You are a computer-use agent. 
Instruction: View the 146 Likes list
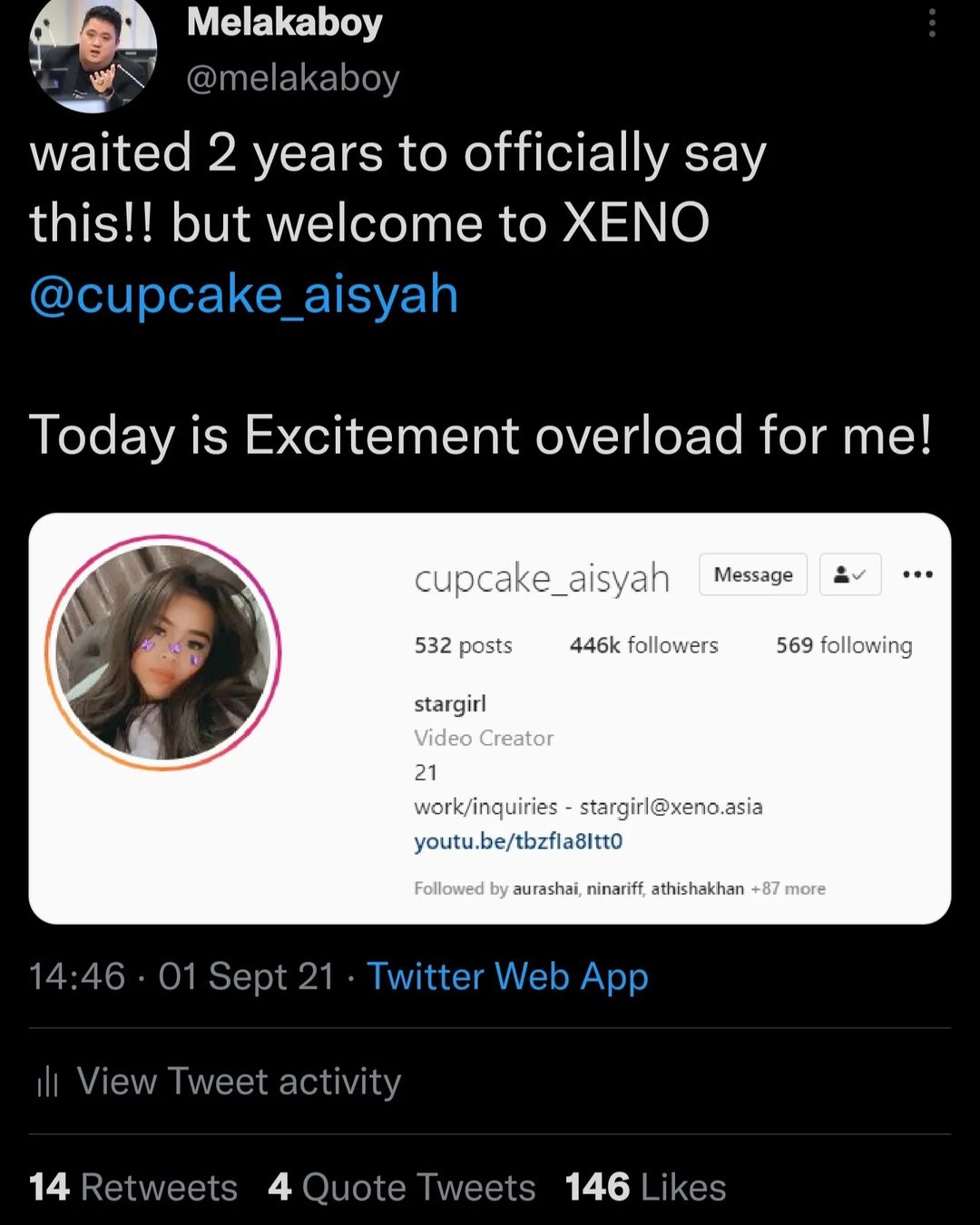click(x=645, y=1187)
